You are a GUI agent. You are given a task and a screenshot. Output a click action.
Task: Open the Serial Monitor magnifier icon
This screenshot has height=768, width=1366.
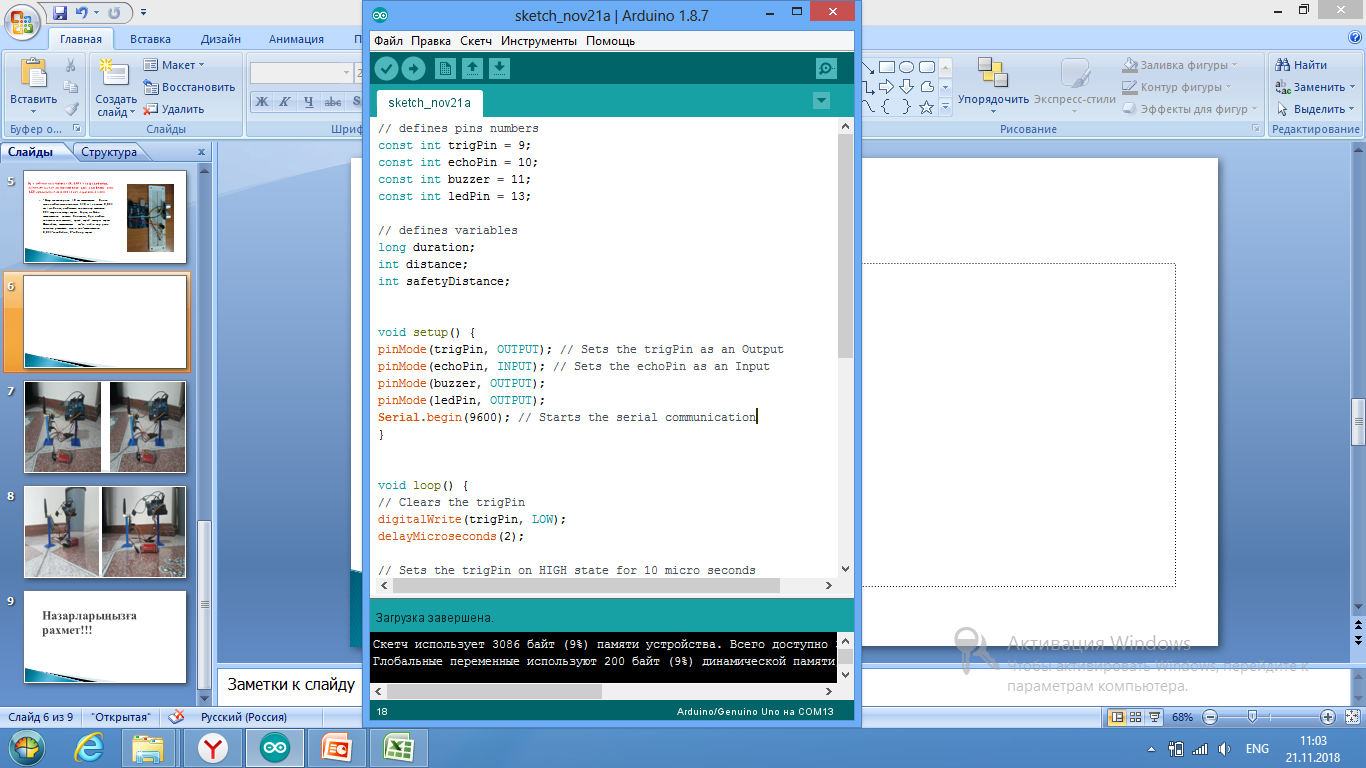pyautogui.click(x=826, y=68)
